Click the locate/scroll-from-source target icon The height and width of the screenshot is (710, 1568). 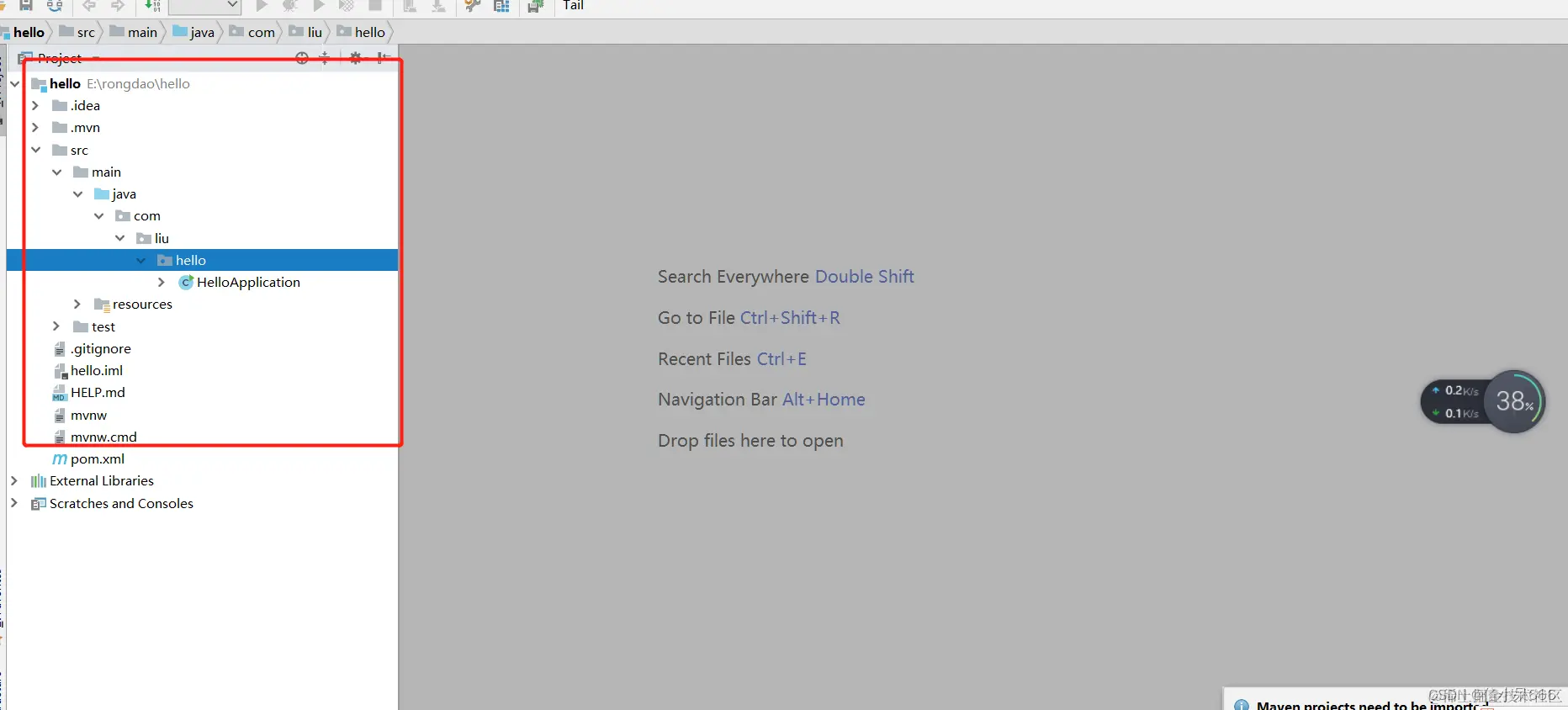click(x=302, y=58)
